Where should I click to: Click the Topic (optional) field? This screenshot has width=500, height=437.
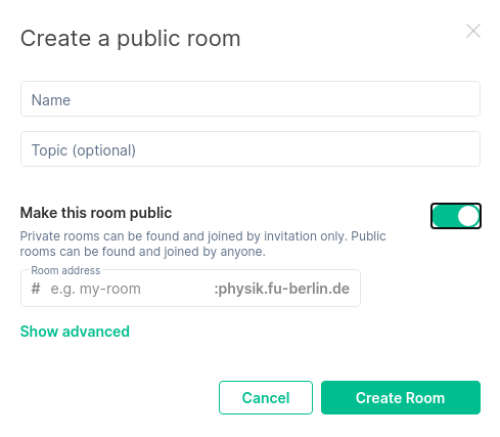point(250,149)
